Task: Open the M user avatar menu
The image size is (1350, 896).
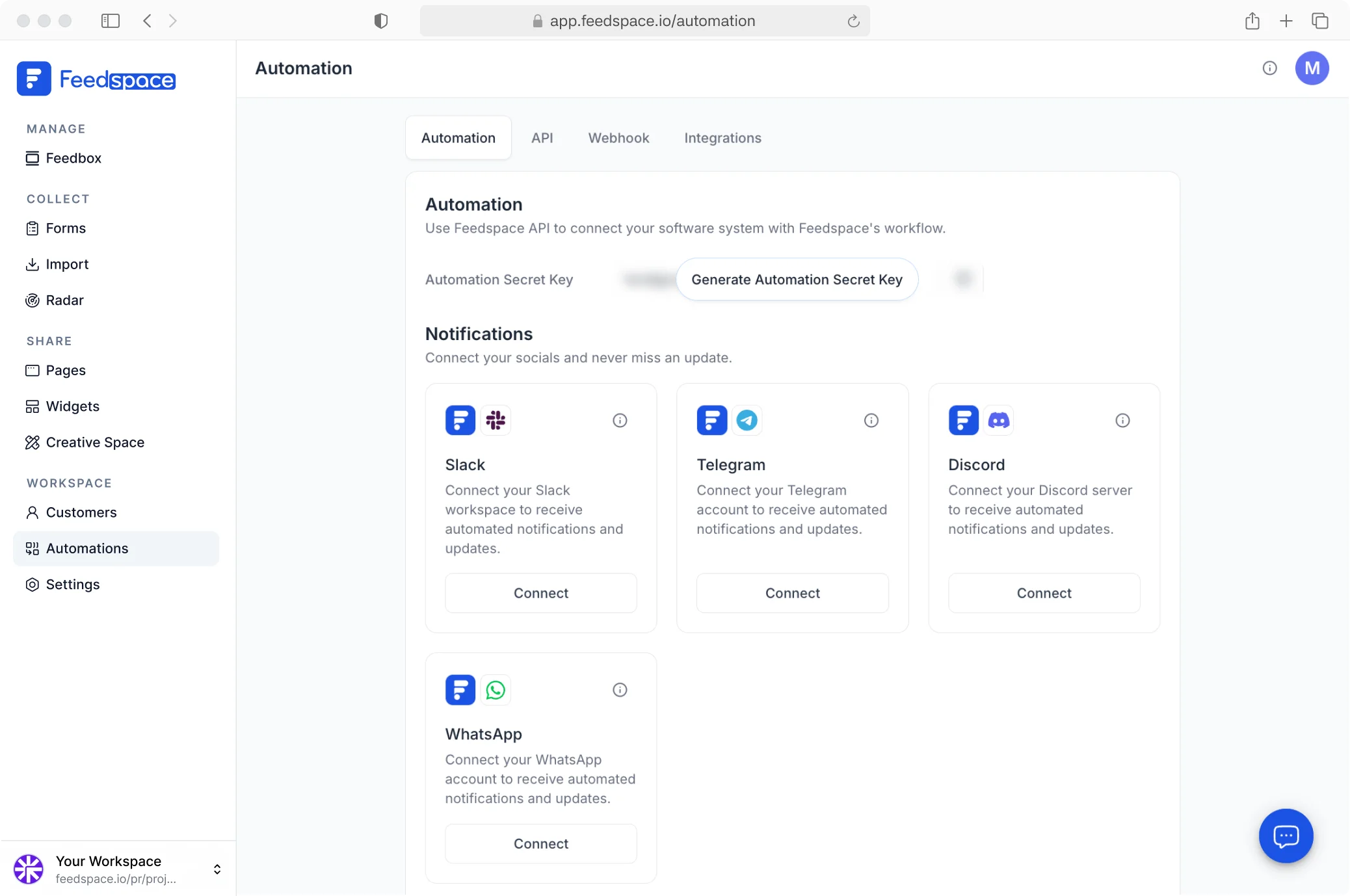Action: coord(1312,68)
